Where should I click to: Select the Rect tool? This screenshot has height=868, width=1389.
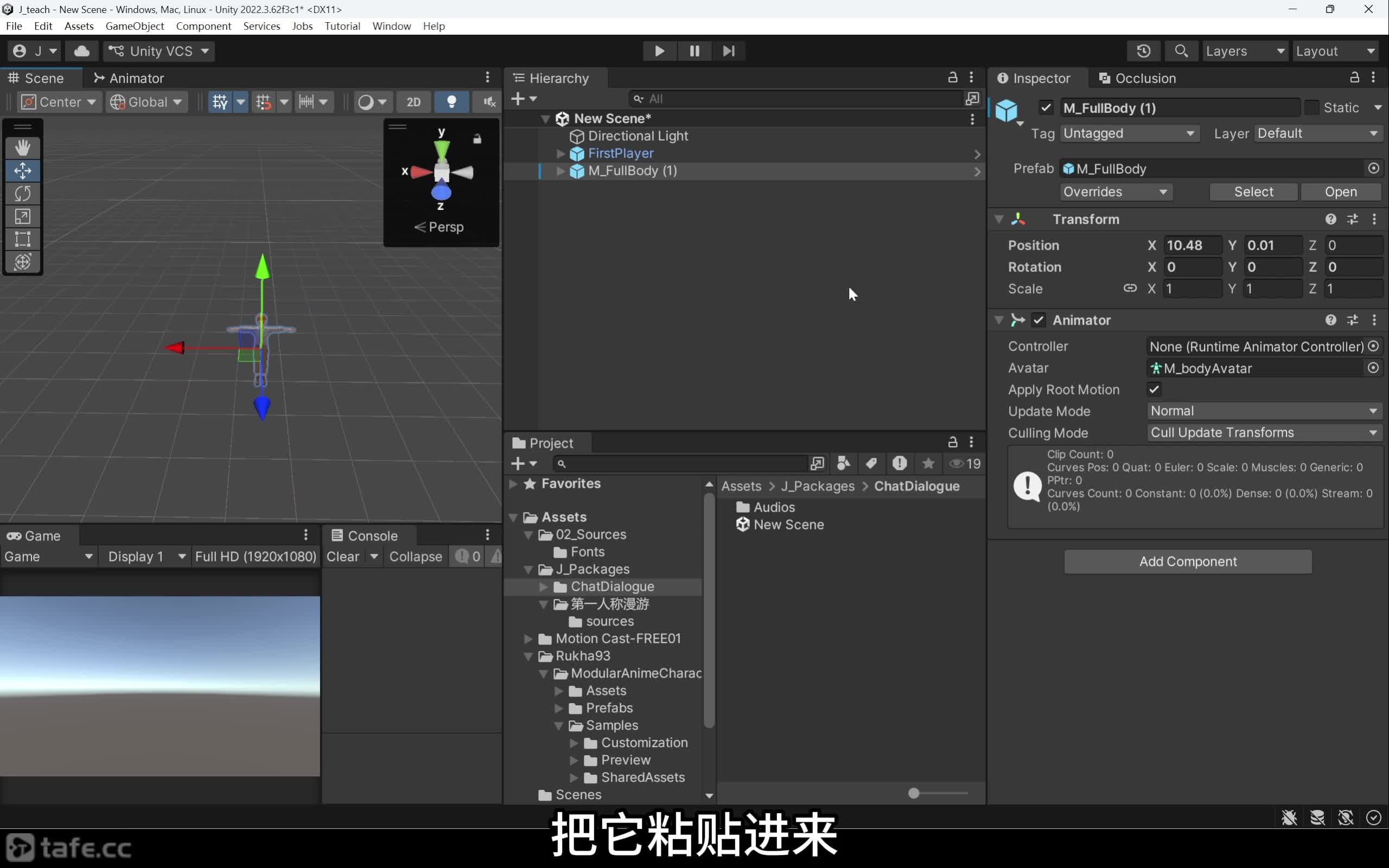point(23,239)
